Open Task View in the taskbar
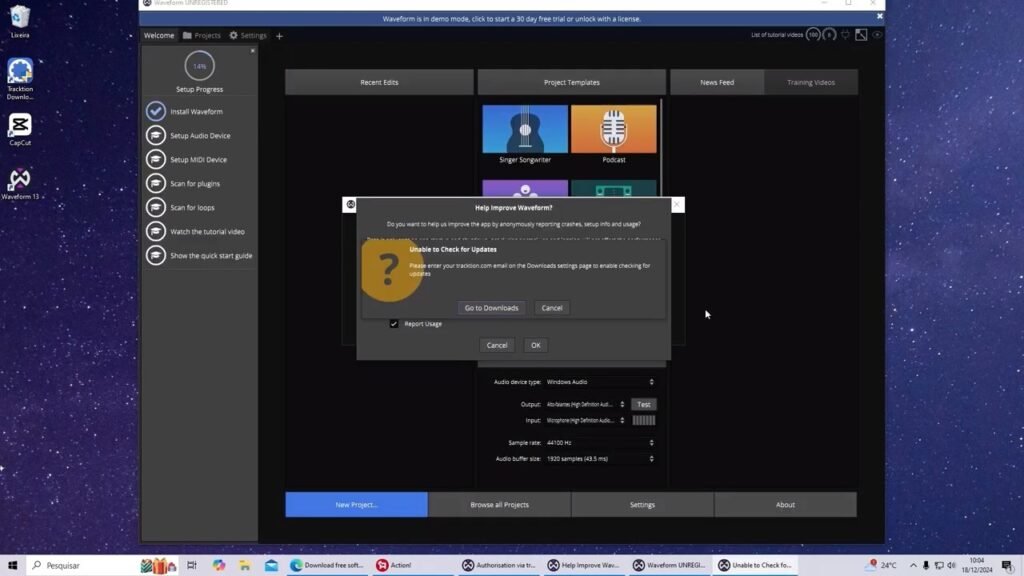Screen dimensions: 1024x576 click(x=191, y=565)
